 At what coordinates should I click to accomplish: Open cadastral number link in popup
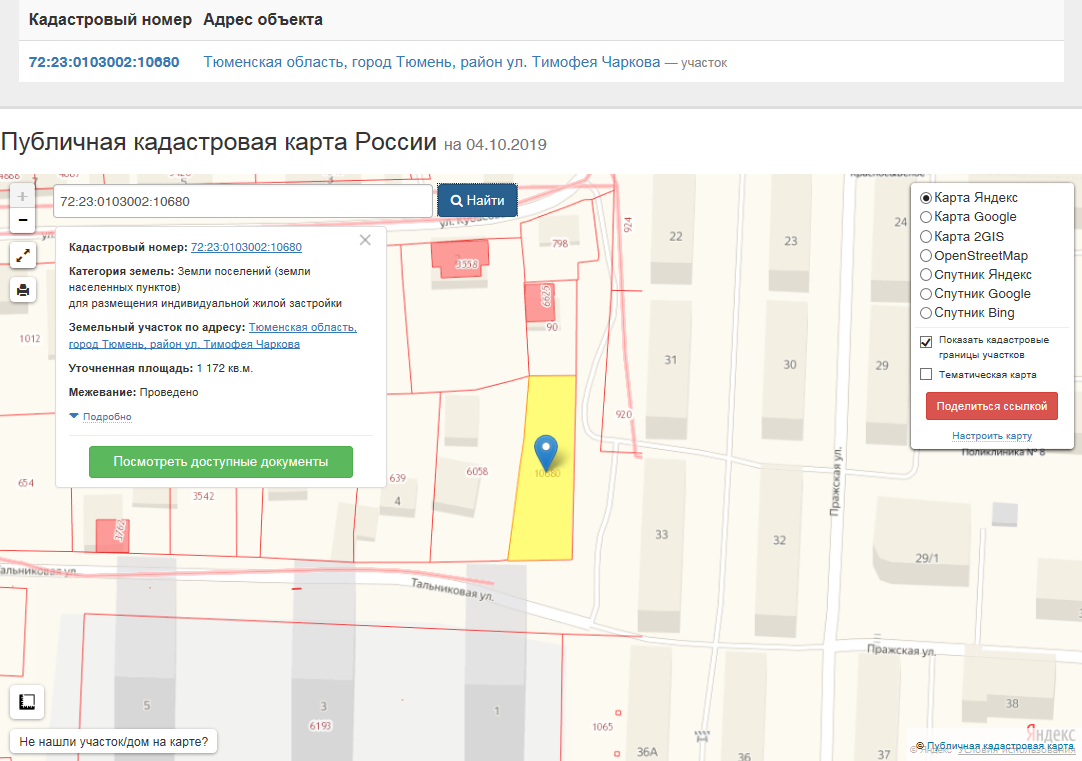click(246, 247)
